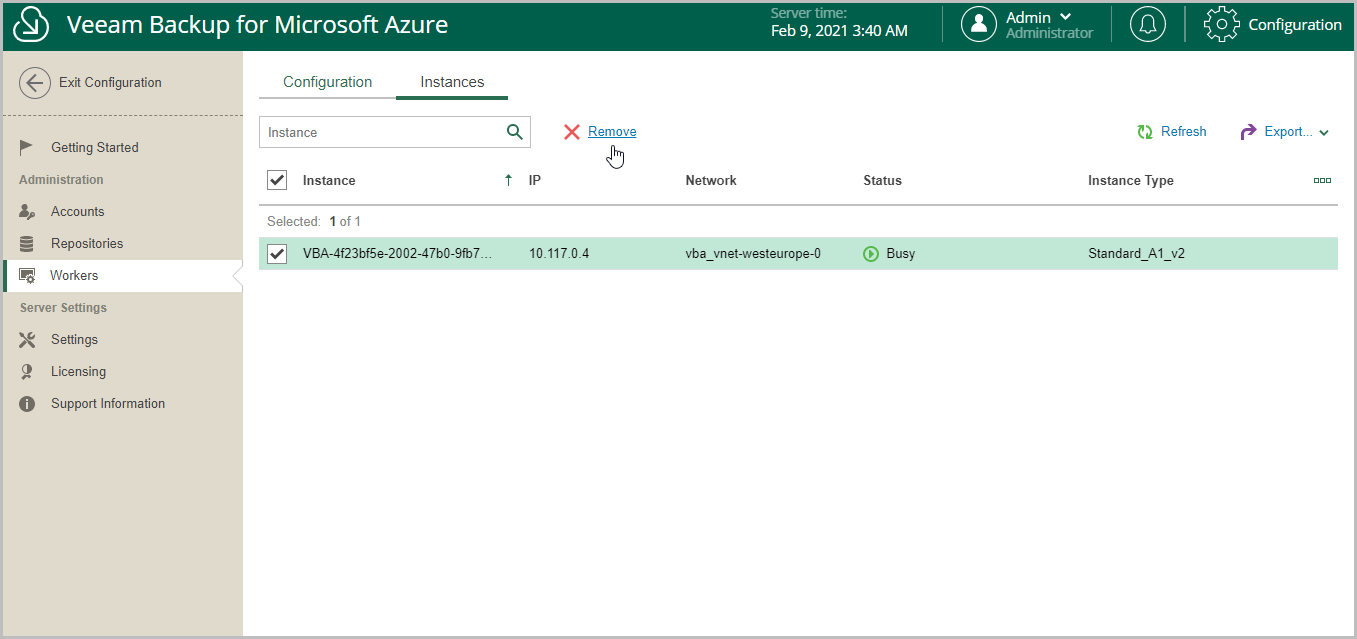Open the Configuration label in header

(x=1295, y=25)
